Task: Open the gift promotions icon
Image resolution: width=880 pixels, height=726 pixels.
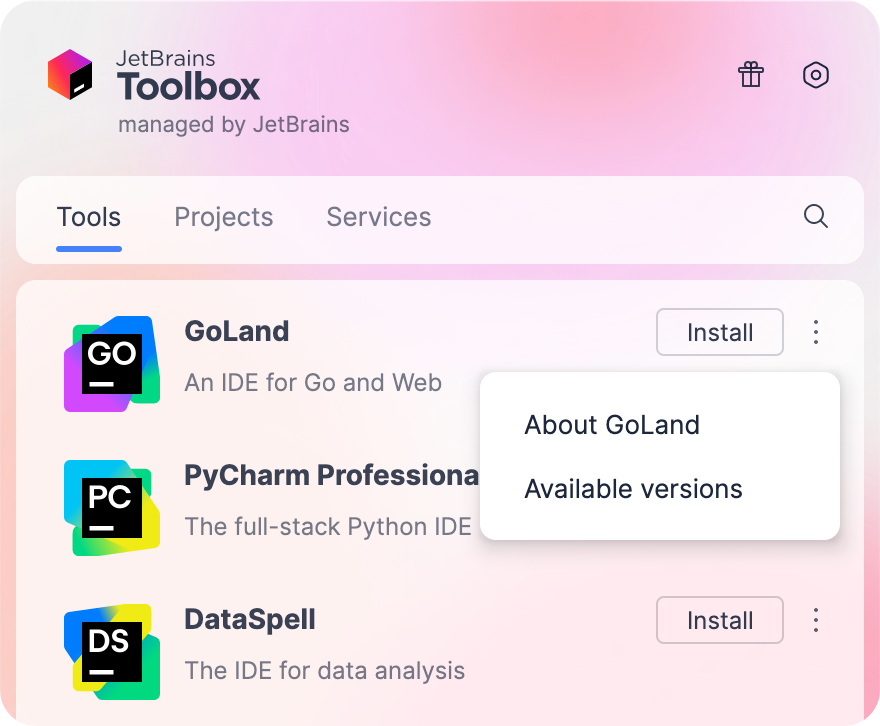Action: click(751, 75)
